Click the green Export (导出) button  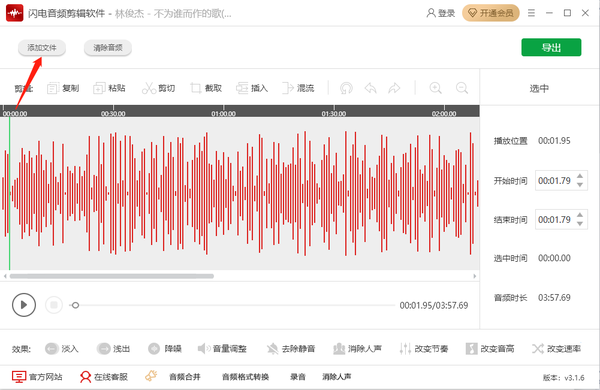coord(551,47)
